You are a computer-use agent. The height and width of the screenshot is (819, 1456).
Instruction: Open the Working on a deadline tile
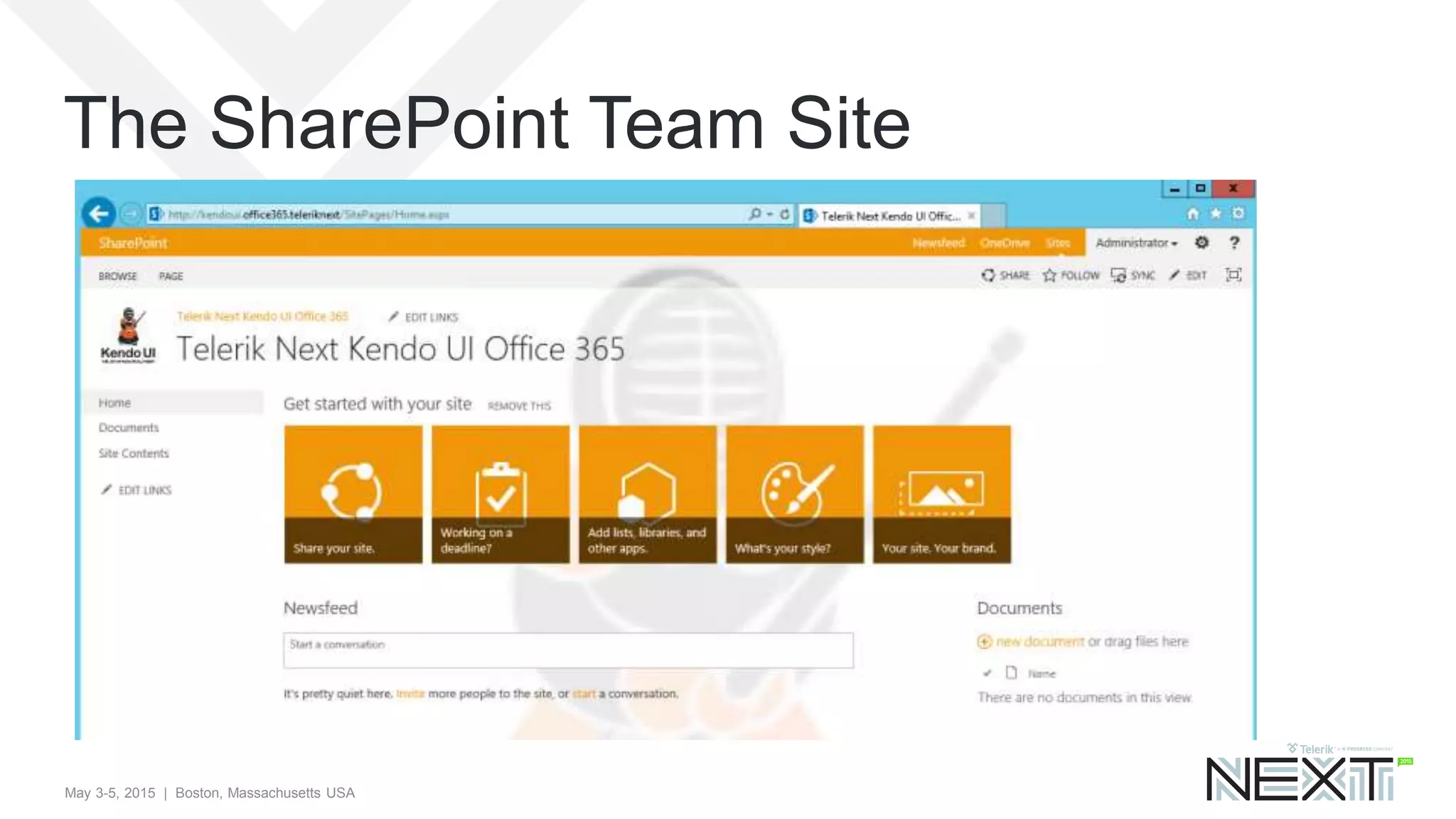tap(500, 495)
